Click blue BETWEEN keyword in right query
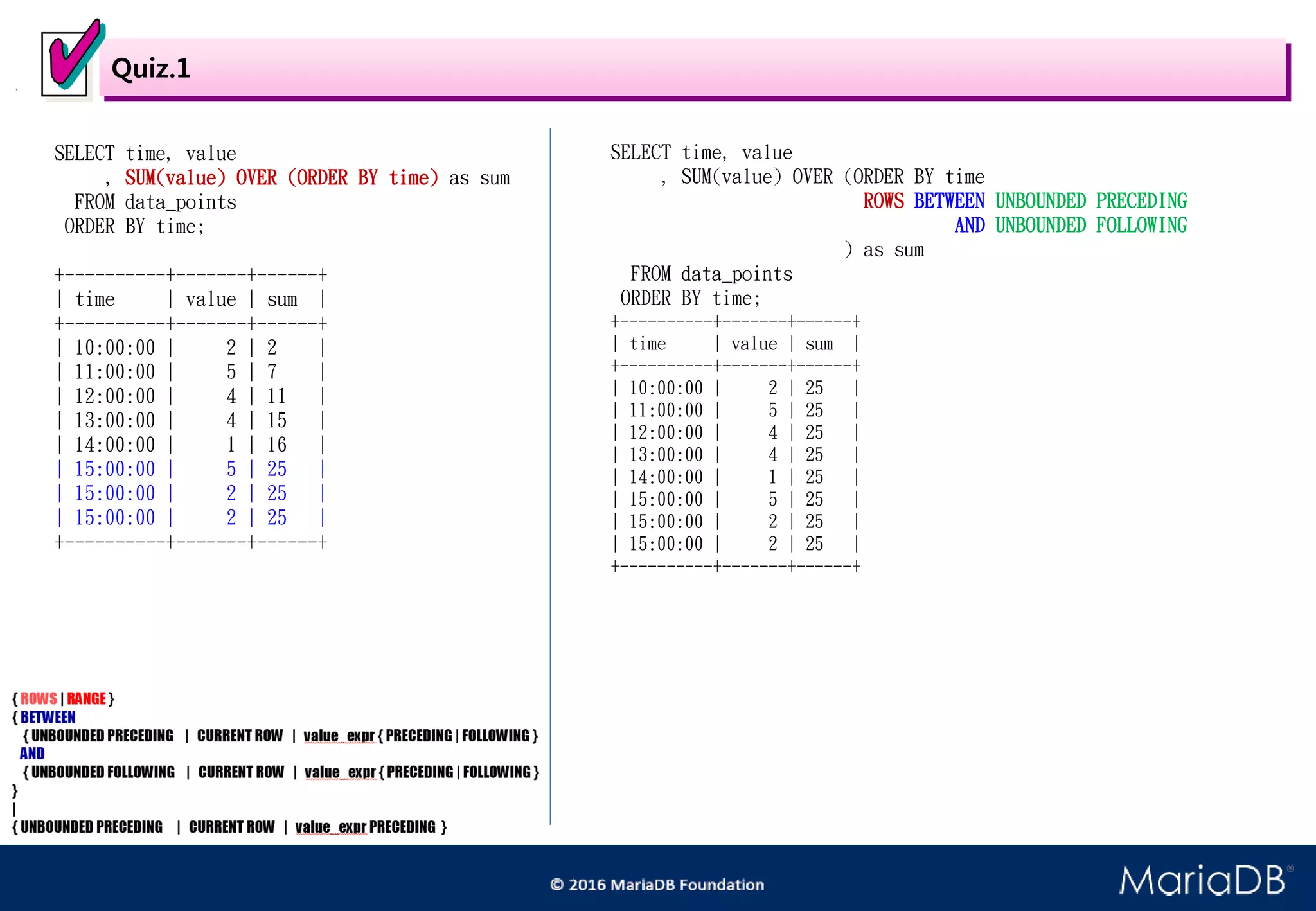 [949, 200]
